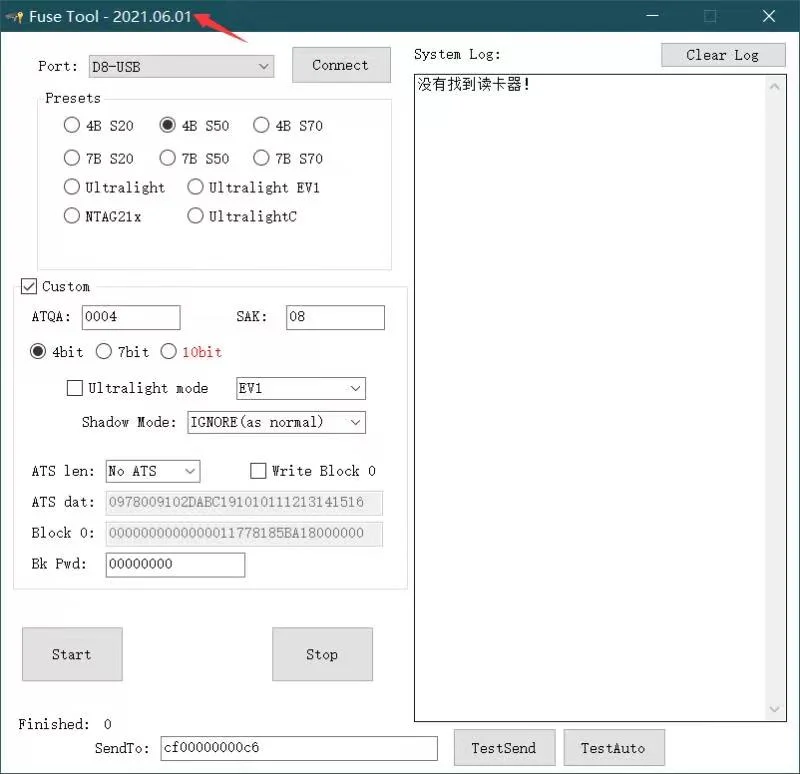Open the Port dropdown showing D8-USB
Image resolution: width=800 pixels, height=774 pixels.
pos(181,66)
